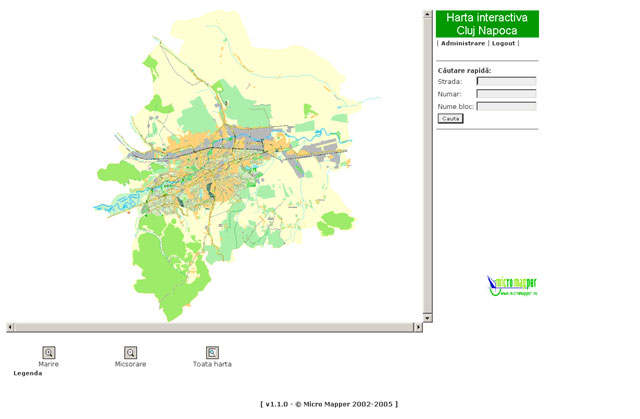Click the vertical map scrollbar track

click(x=428, y=160)
